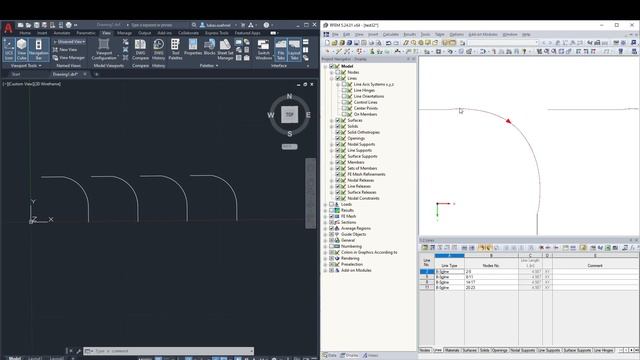Viewport: 640px width, 360px height.
Task: Open Tool Palettes in AutoCAD
Action: coord(175,49)
